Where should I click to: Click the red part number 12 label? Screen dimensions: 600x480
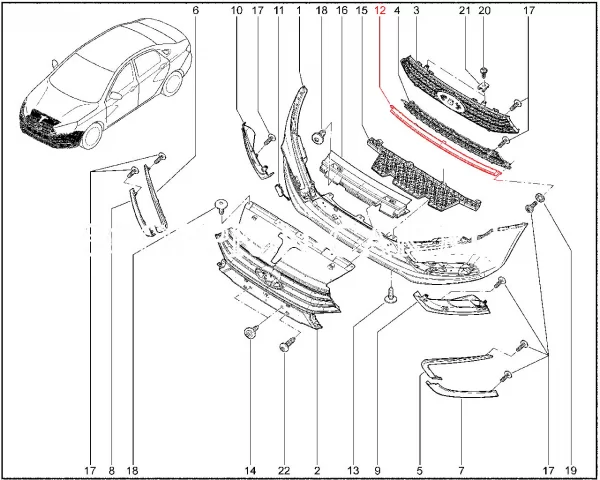[379, 10]
